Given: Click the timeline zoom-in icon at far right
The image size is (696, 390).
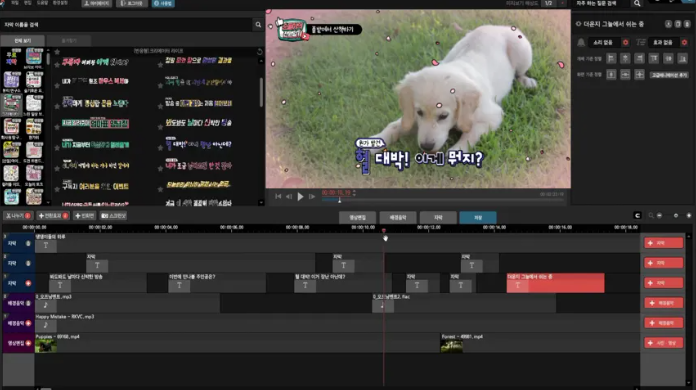Looking at the screenshot, I should pyautogui.click(x=689, y=216).
